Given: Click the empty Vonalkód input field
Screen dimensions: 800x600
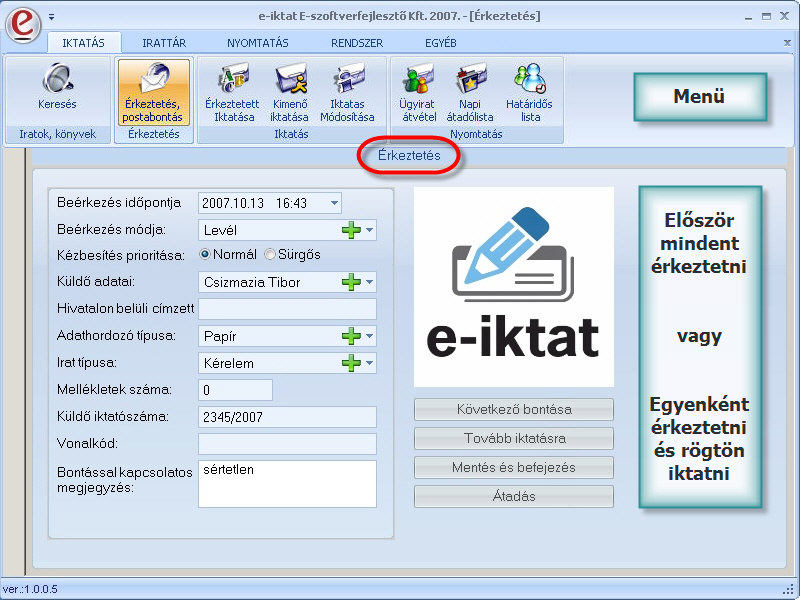Looking at the screenshot, I should coord(287,444).
